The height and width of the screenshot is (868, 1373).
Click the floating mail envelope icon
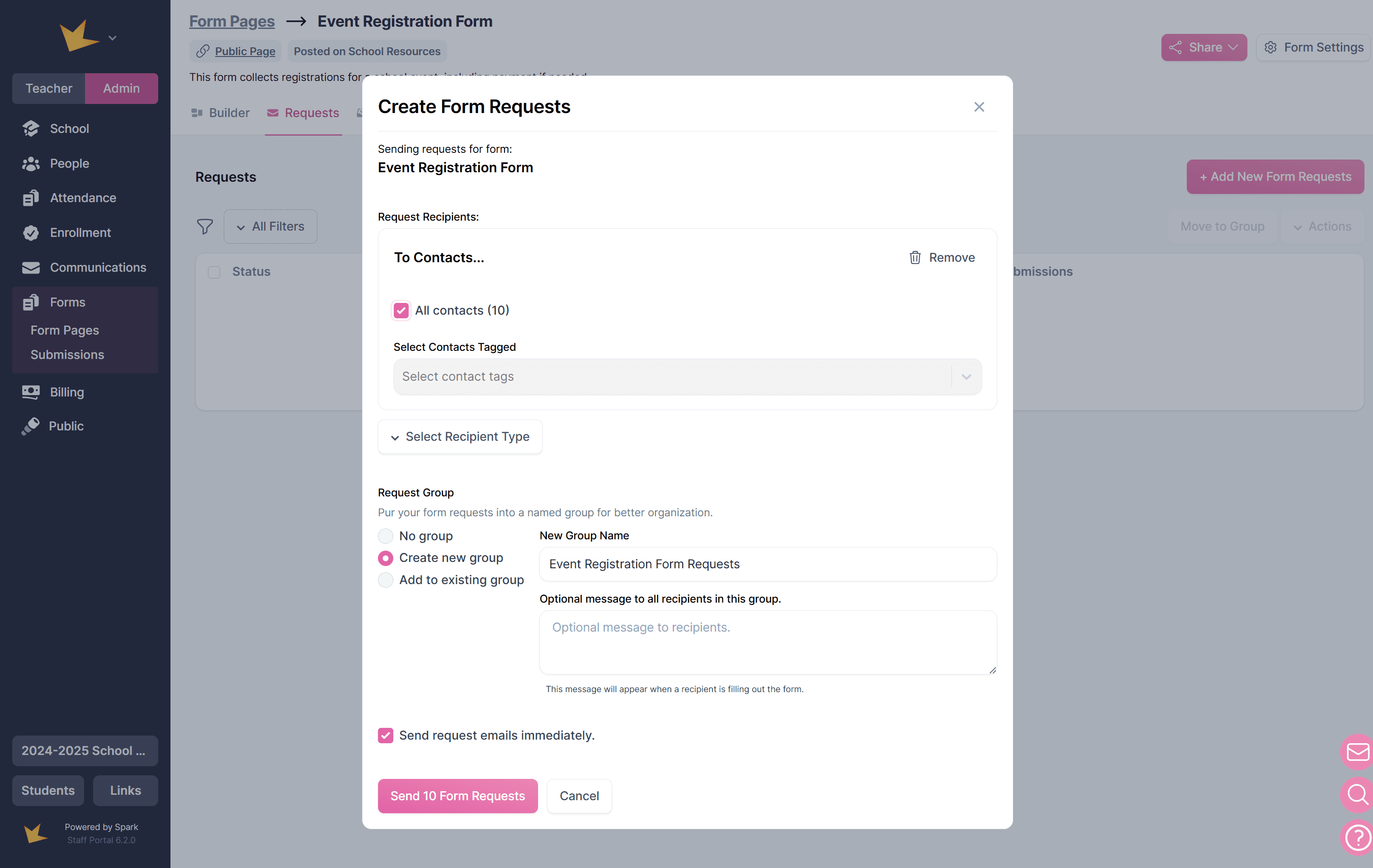[x=1357, y=752]
